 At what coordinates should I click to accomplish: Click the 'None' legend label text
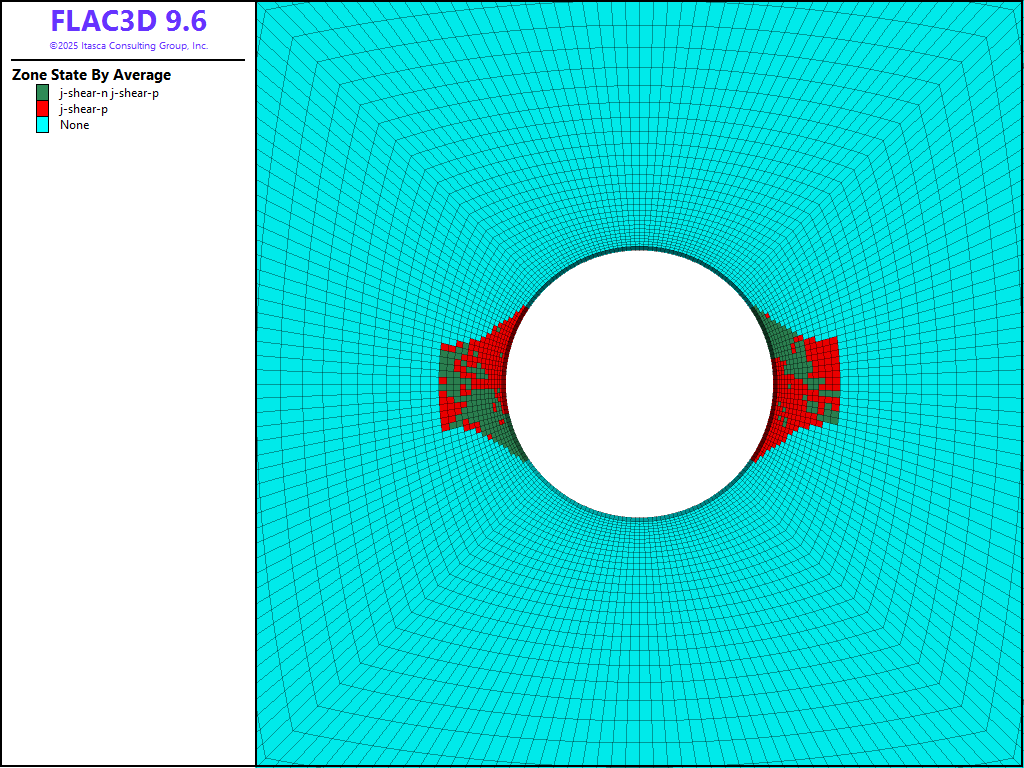click(x=74, y=125)
